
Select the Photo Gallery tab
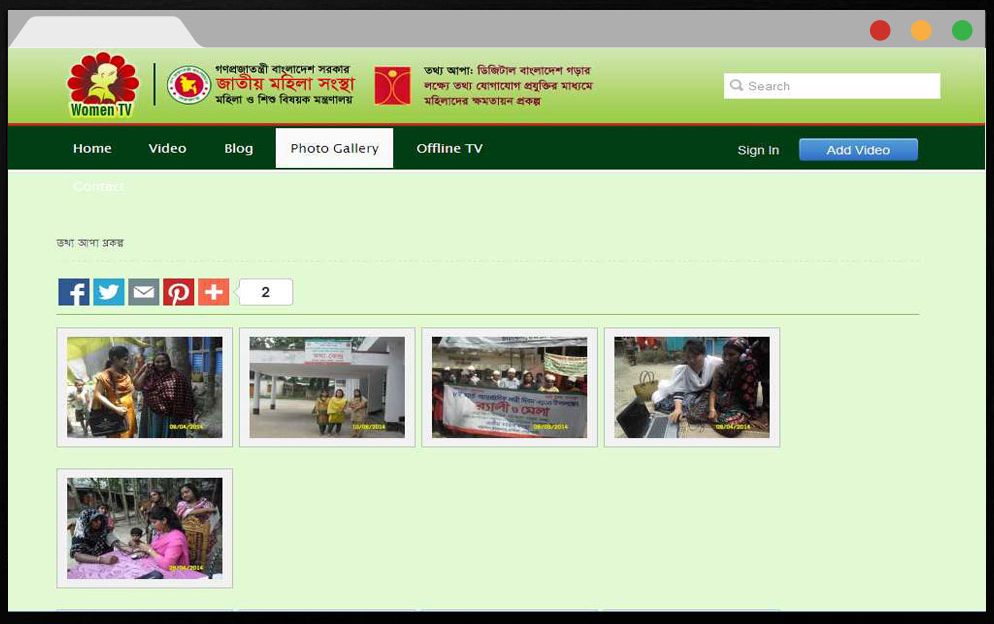[x=334, y=148]
